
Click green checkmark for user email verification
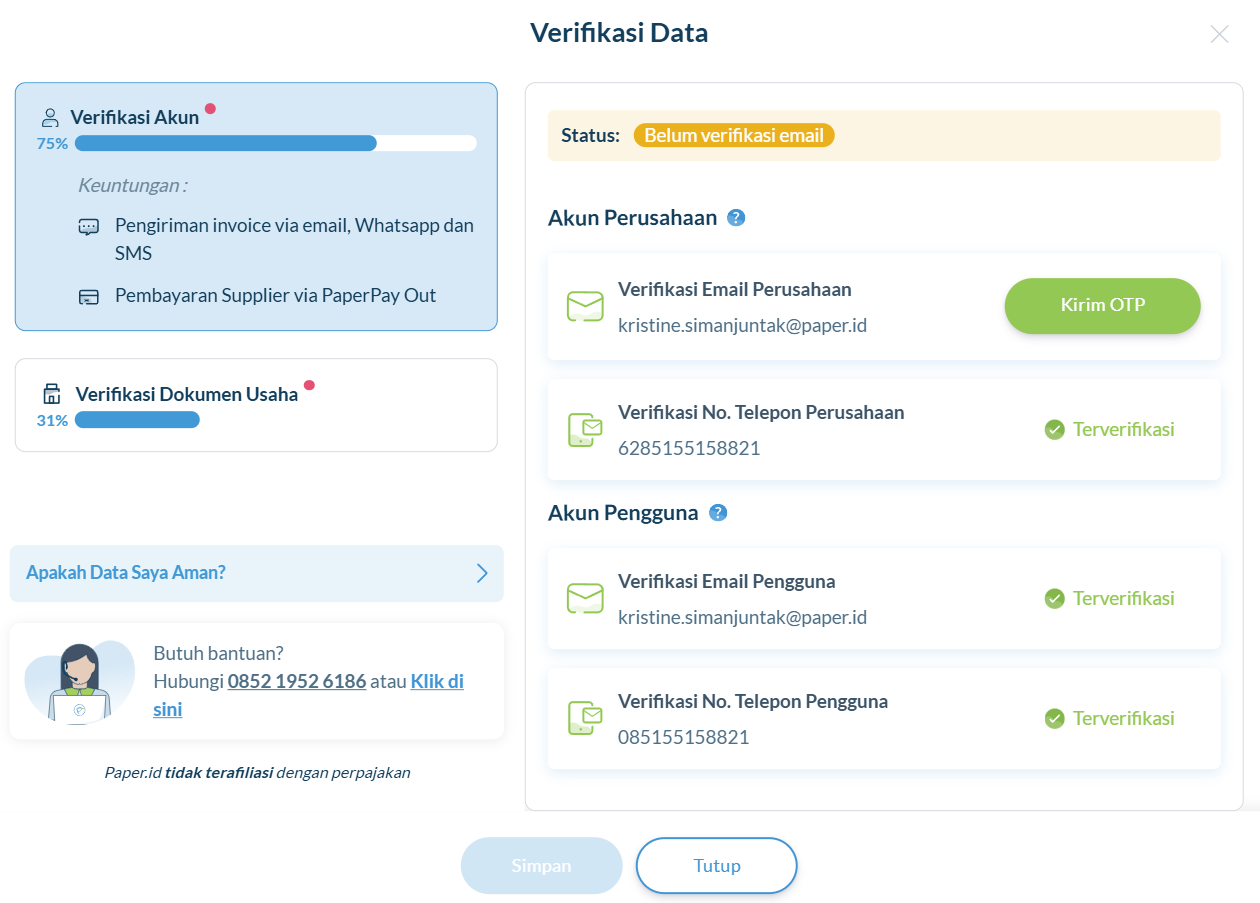[1054, 599]
